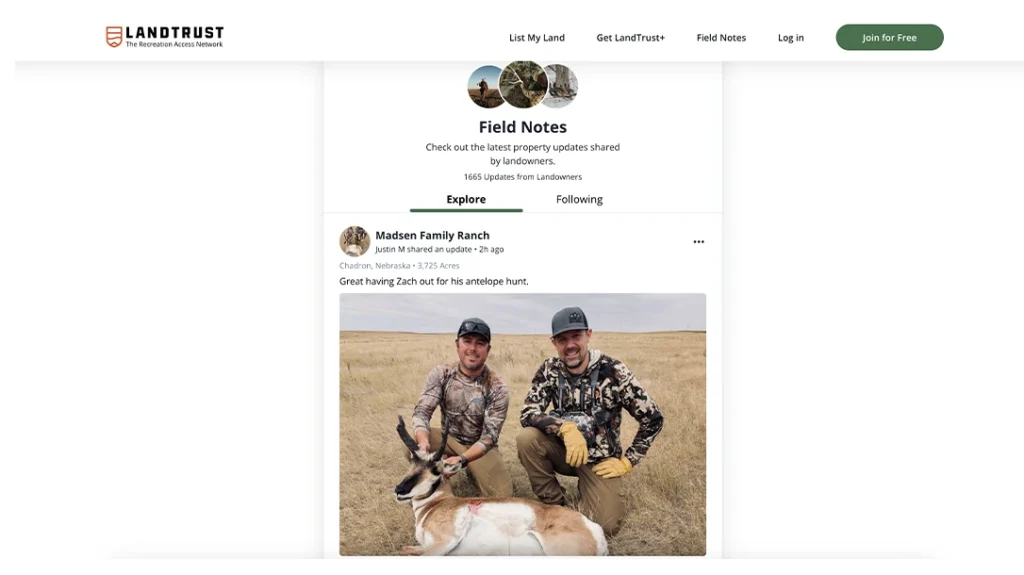The image size is (1024, 575).
Task: Go to Field Notes in navbar
Action: pyautogui.click(x=721, y=38)
